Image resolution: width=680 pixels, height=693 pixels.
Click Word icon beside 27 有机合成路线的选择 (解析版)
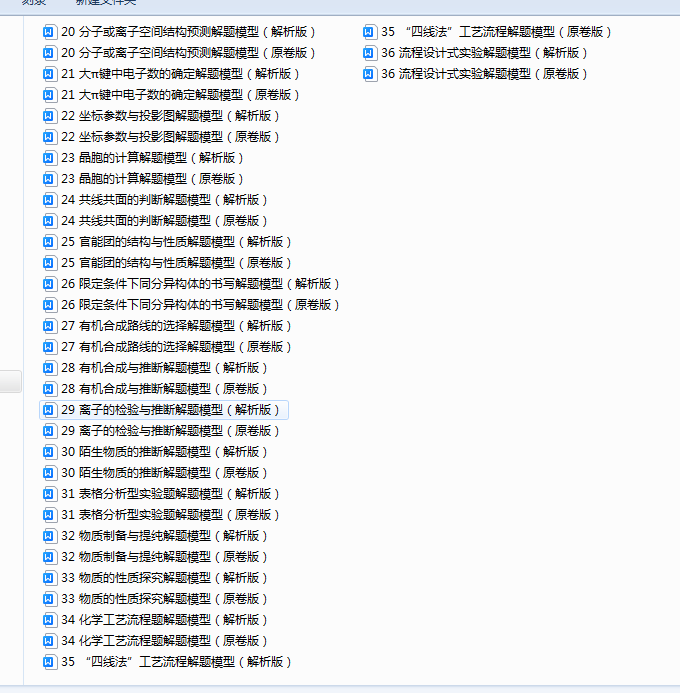(x=50, y=325)
